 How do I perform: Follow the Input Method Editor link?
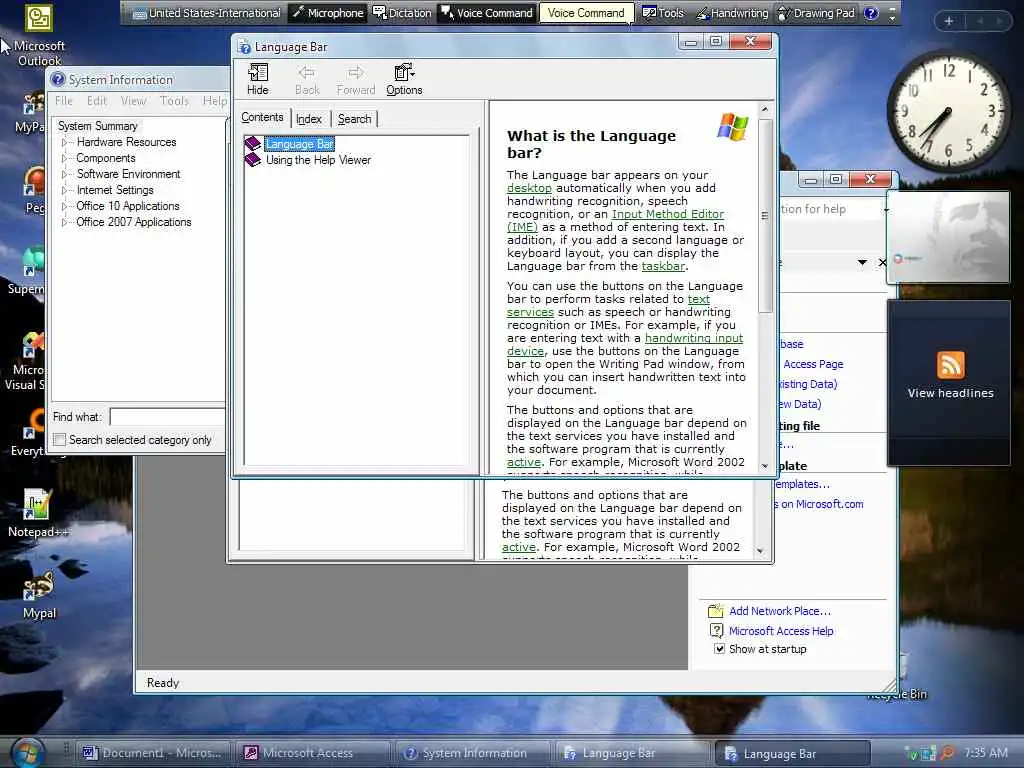coord(667,214)
